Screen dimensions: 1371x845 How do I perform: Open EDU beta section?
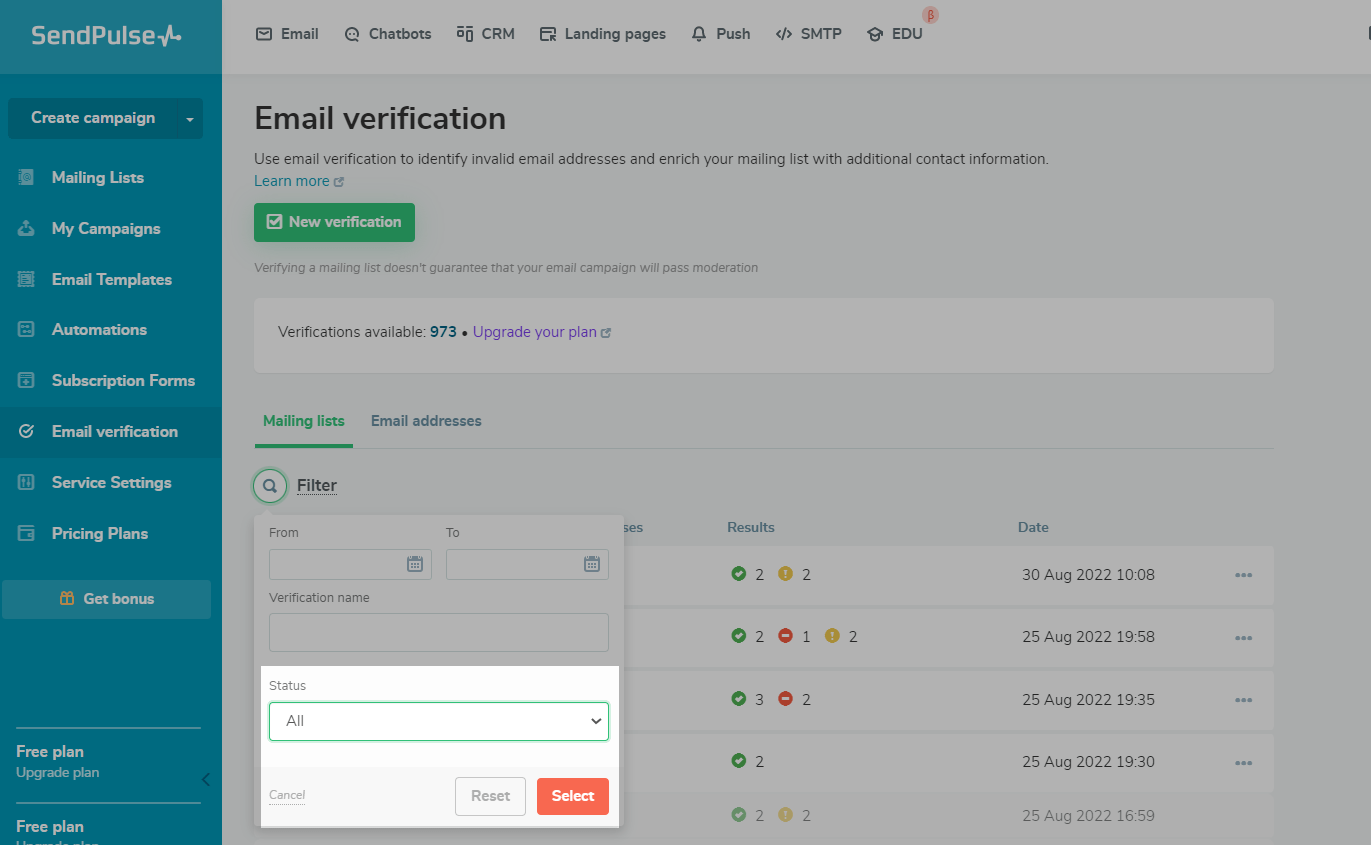[x=895, y=34]
